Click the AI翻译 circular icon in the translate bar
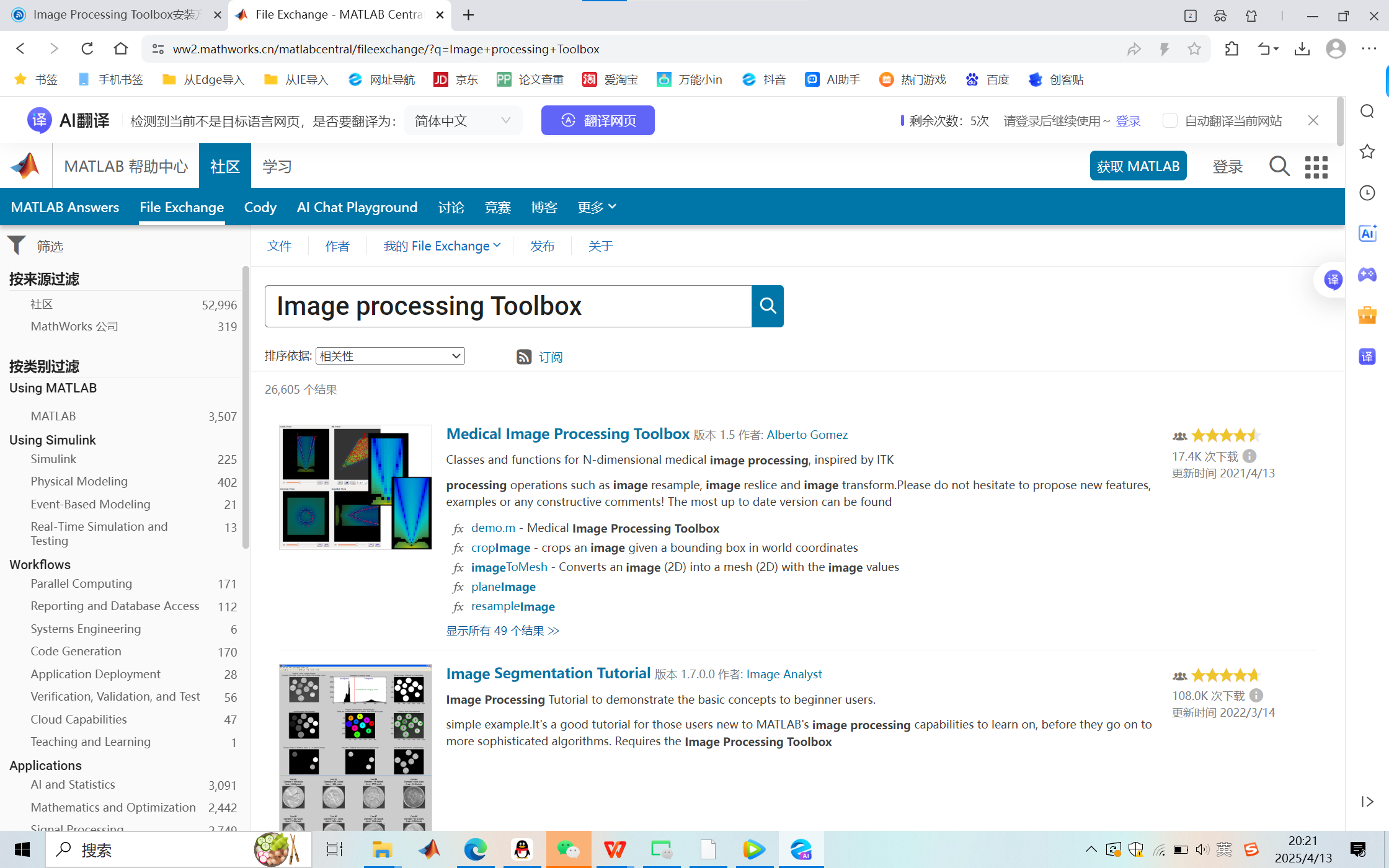 pyautogui.click(x=39, y=120)
